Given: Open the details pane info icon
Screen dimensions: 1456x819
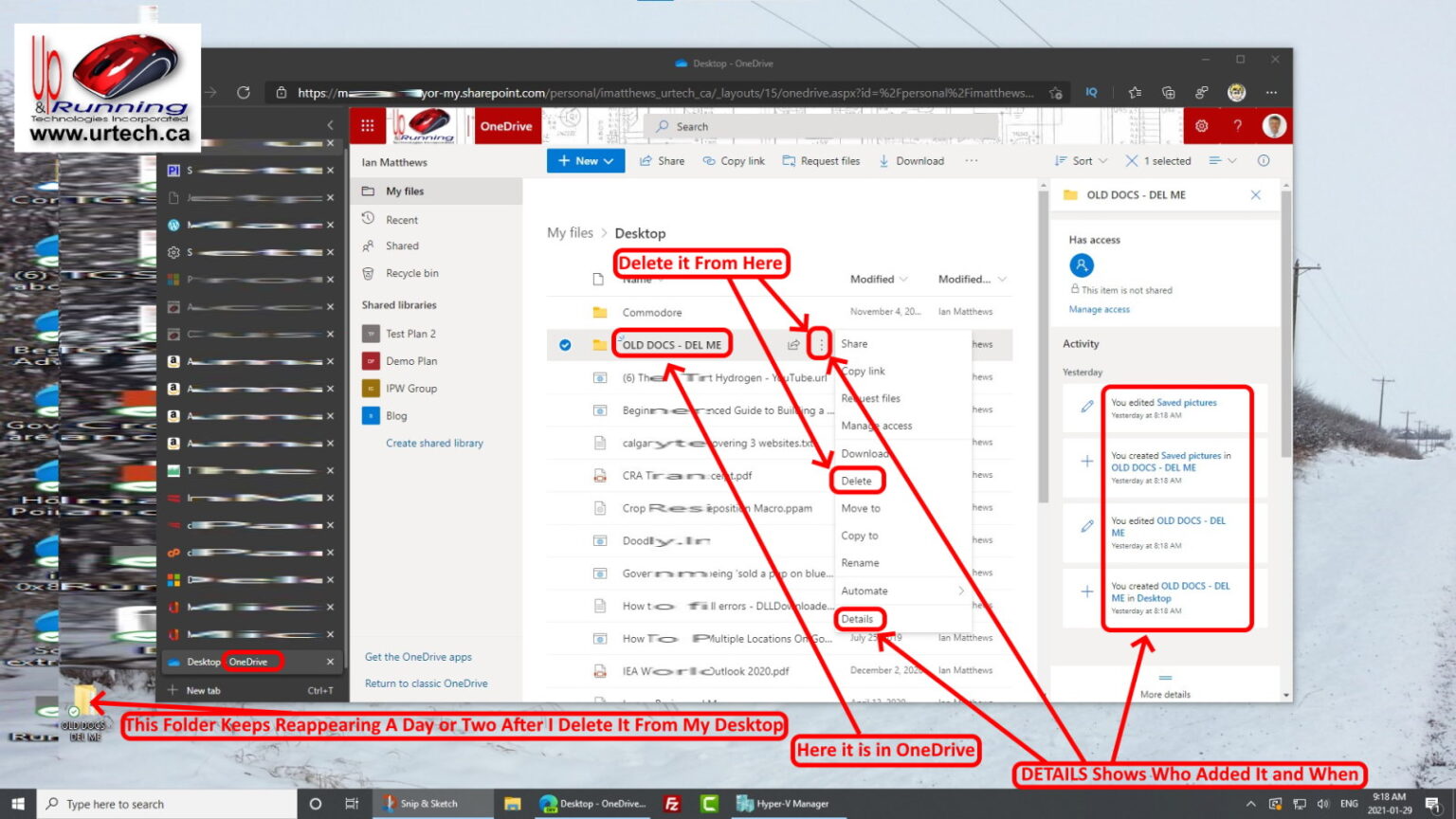Looking at the screenshot, I should click(x=1263, y=161).
